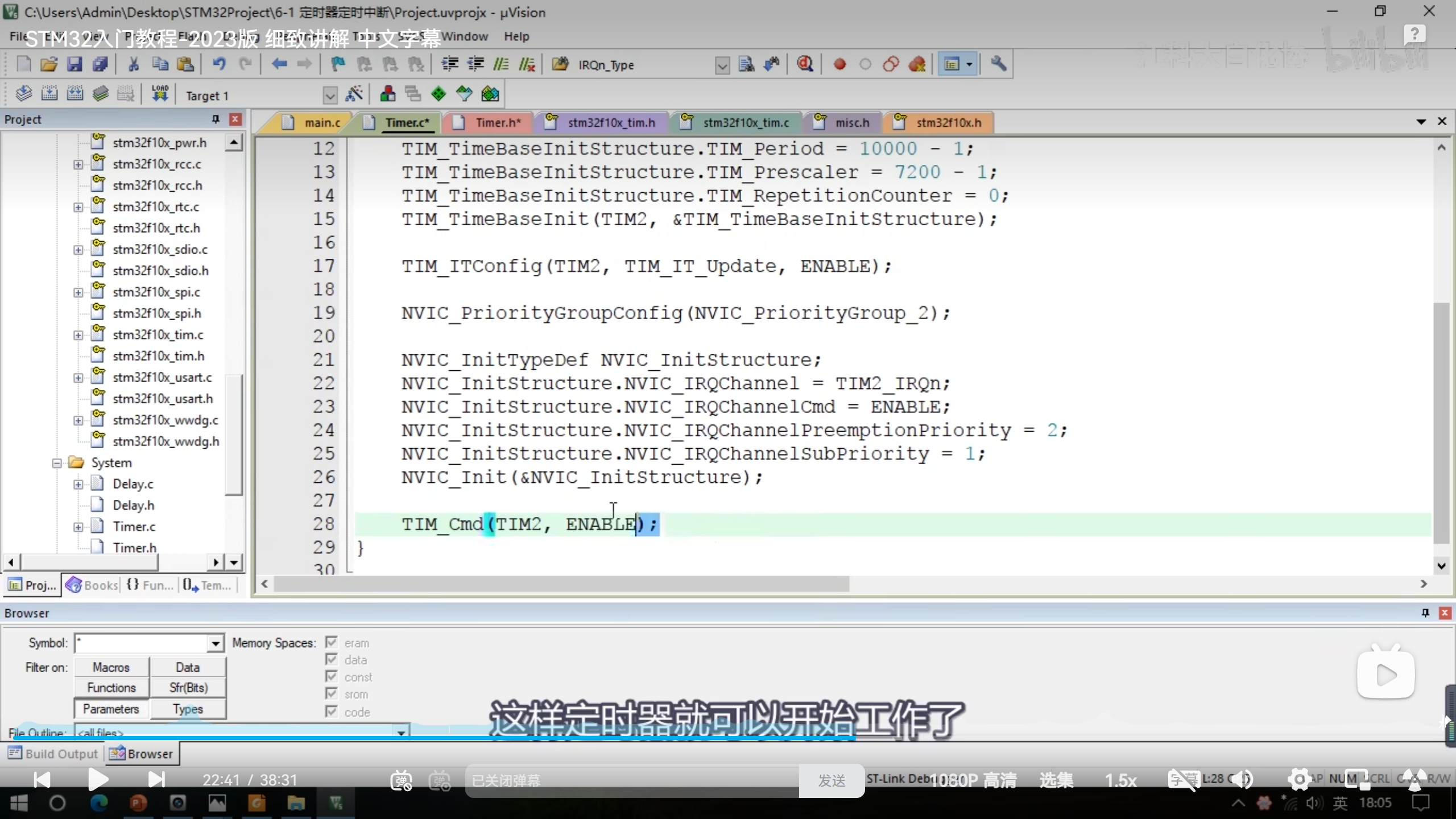Toggle the const memory space checkbox
Viewport: 1456px width, 819px height.
point(332,677)
